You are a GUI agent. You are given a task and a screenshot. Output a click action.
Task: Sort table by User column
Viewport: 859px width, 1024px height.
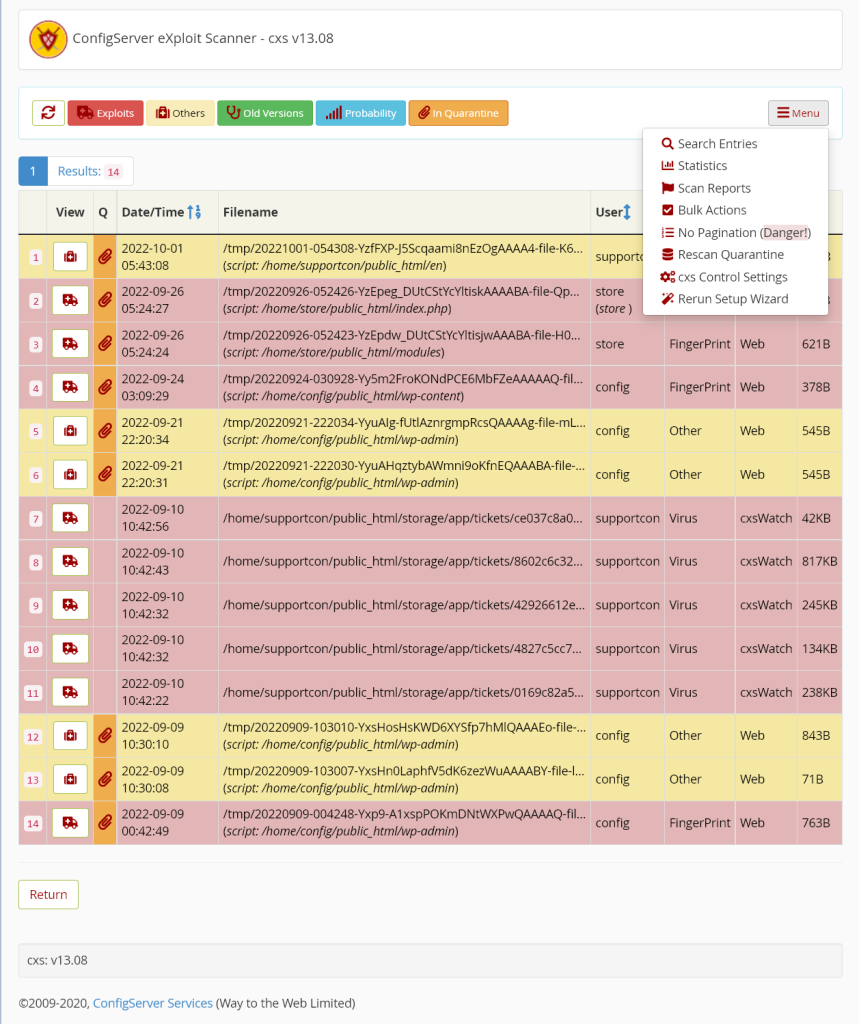[627, 212]
